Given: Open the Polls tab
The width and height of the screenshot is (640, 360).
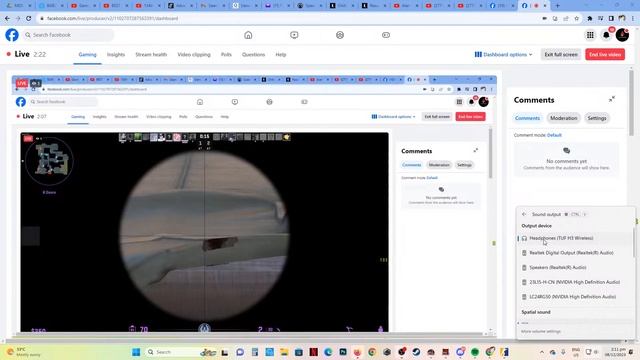Looking at the screenshot, I should coord(226,54).
